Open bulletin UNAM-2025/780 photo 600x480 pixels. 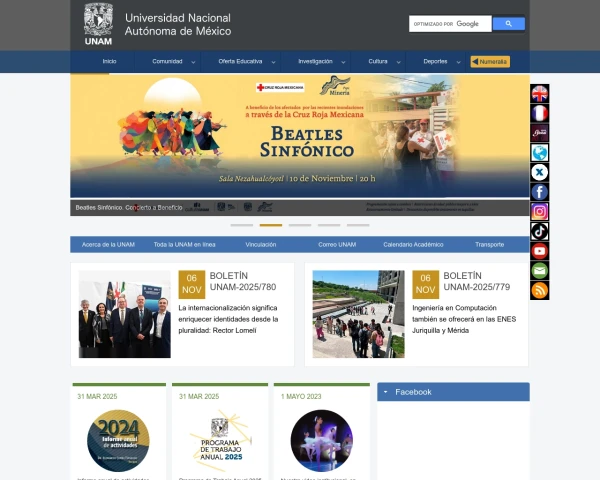125,314
